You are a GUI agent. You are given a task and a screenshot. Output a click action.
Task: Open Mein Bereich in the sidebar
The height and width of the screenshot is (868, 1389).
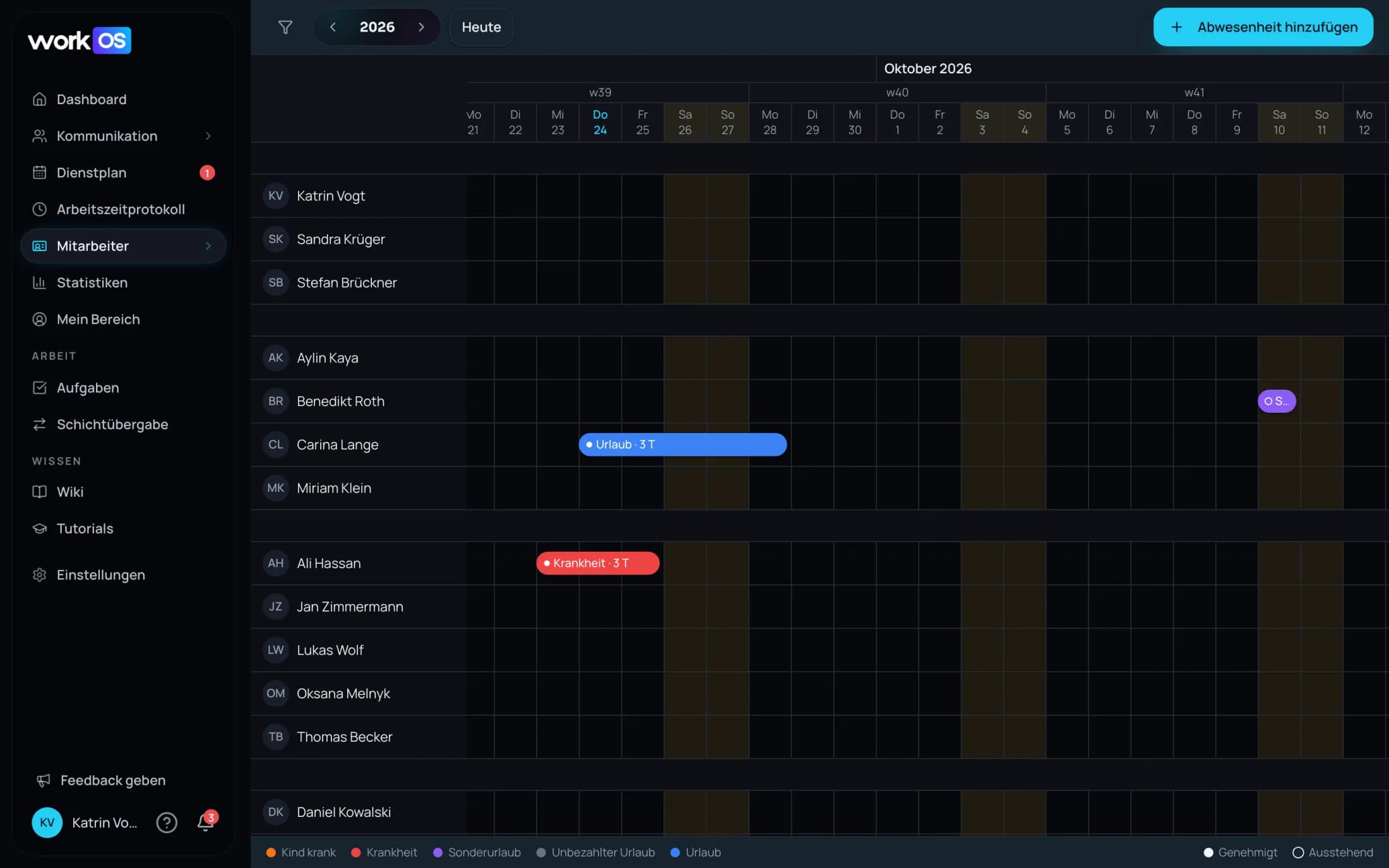tap(123, 319)
